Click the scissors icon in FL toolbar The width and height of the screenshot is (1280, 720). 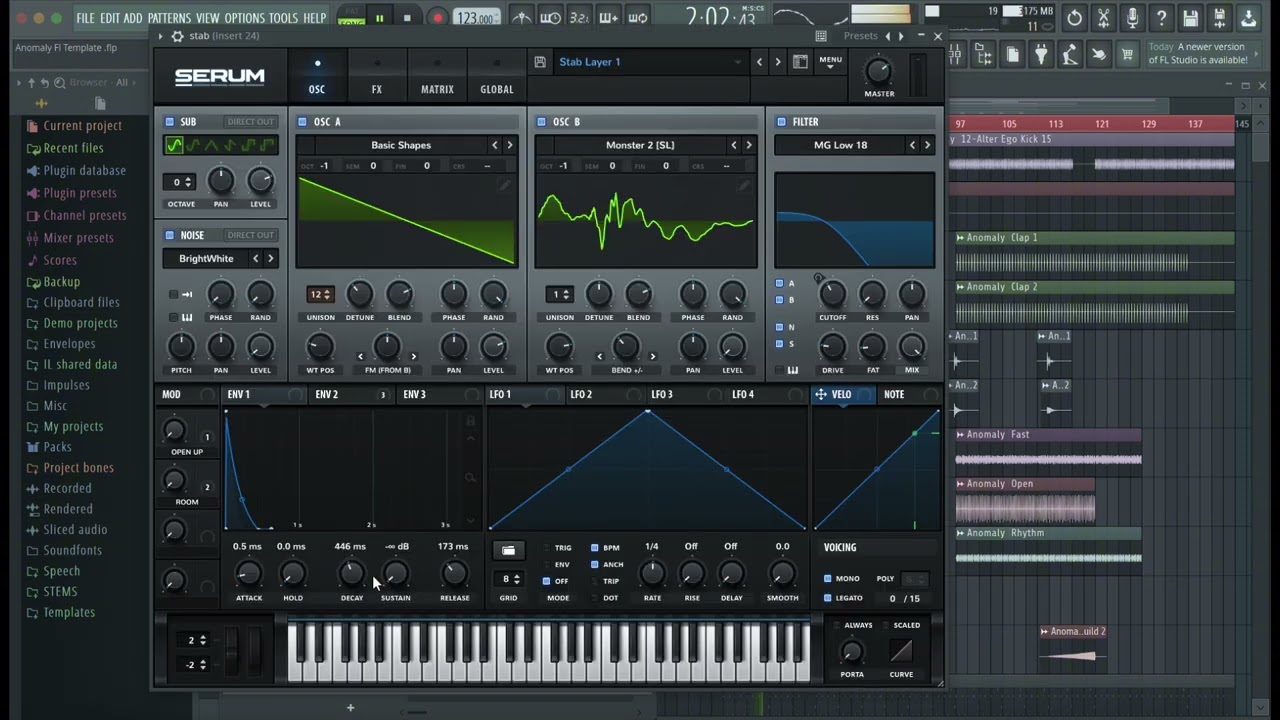click(x=1103, y=18)
